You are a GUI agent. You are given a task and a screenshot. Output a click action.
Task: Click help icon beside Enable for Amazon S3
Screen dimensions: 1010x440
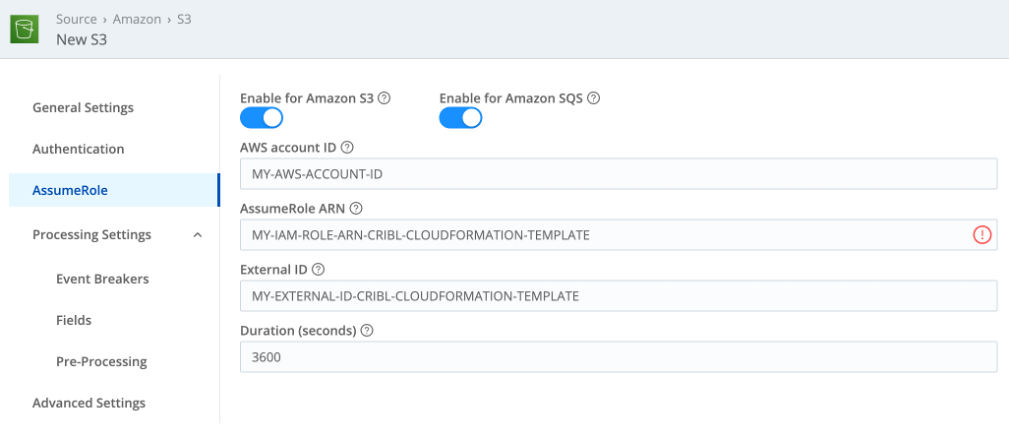tap(384, 99)
